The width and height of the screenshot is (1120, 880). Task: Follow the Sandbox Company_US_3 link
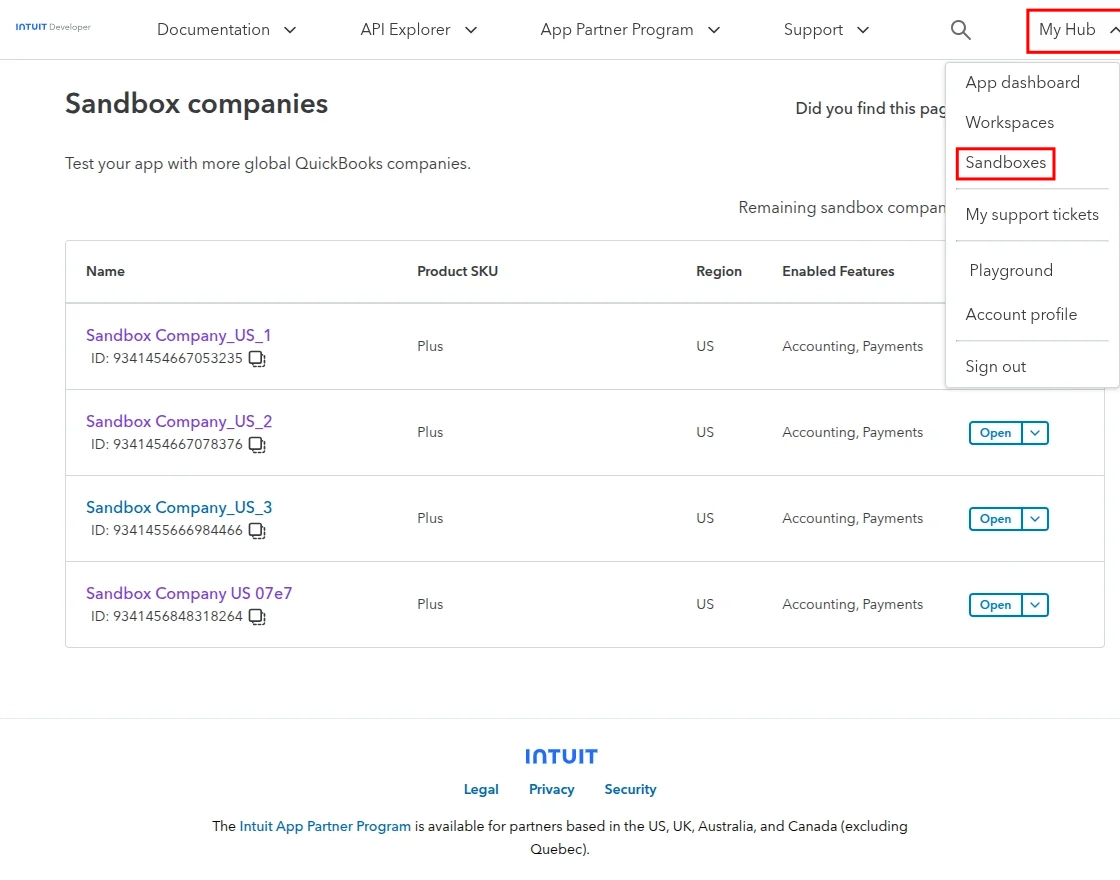[x=179, y=507]
